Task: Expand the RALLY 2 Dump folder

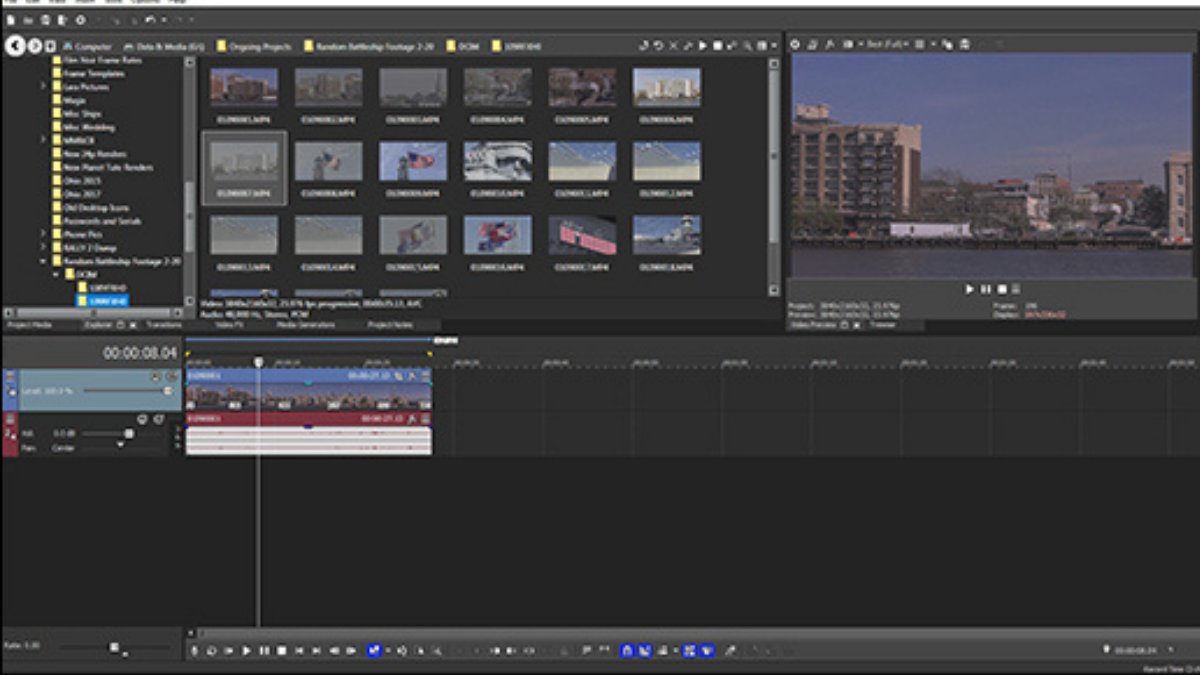Action: (44, 247)
